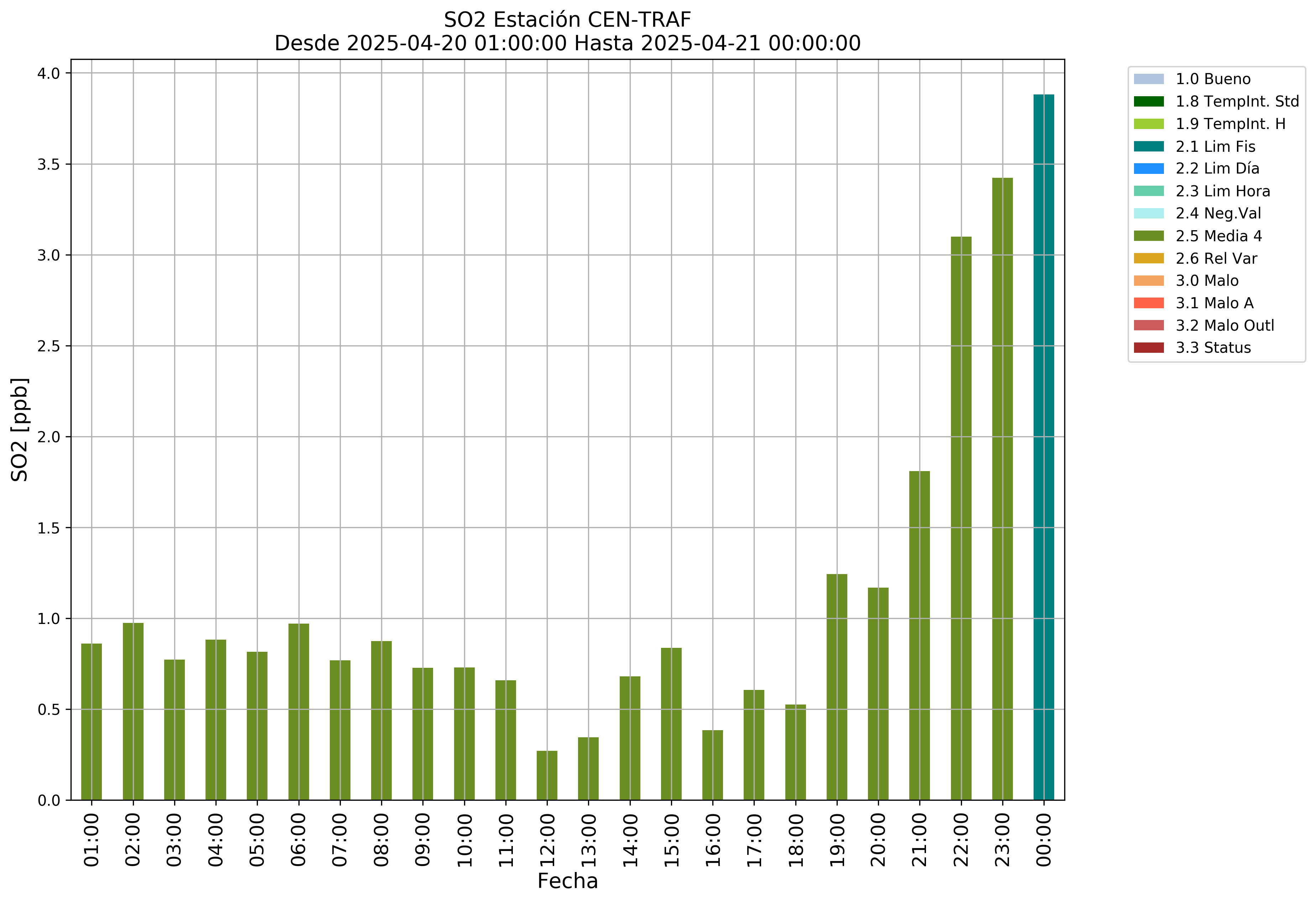Screen dimensions: 1316x903
Task: Click the legend text 3.3 Status
Action: coord(1213,348)
